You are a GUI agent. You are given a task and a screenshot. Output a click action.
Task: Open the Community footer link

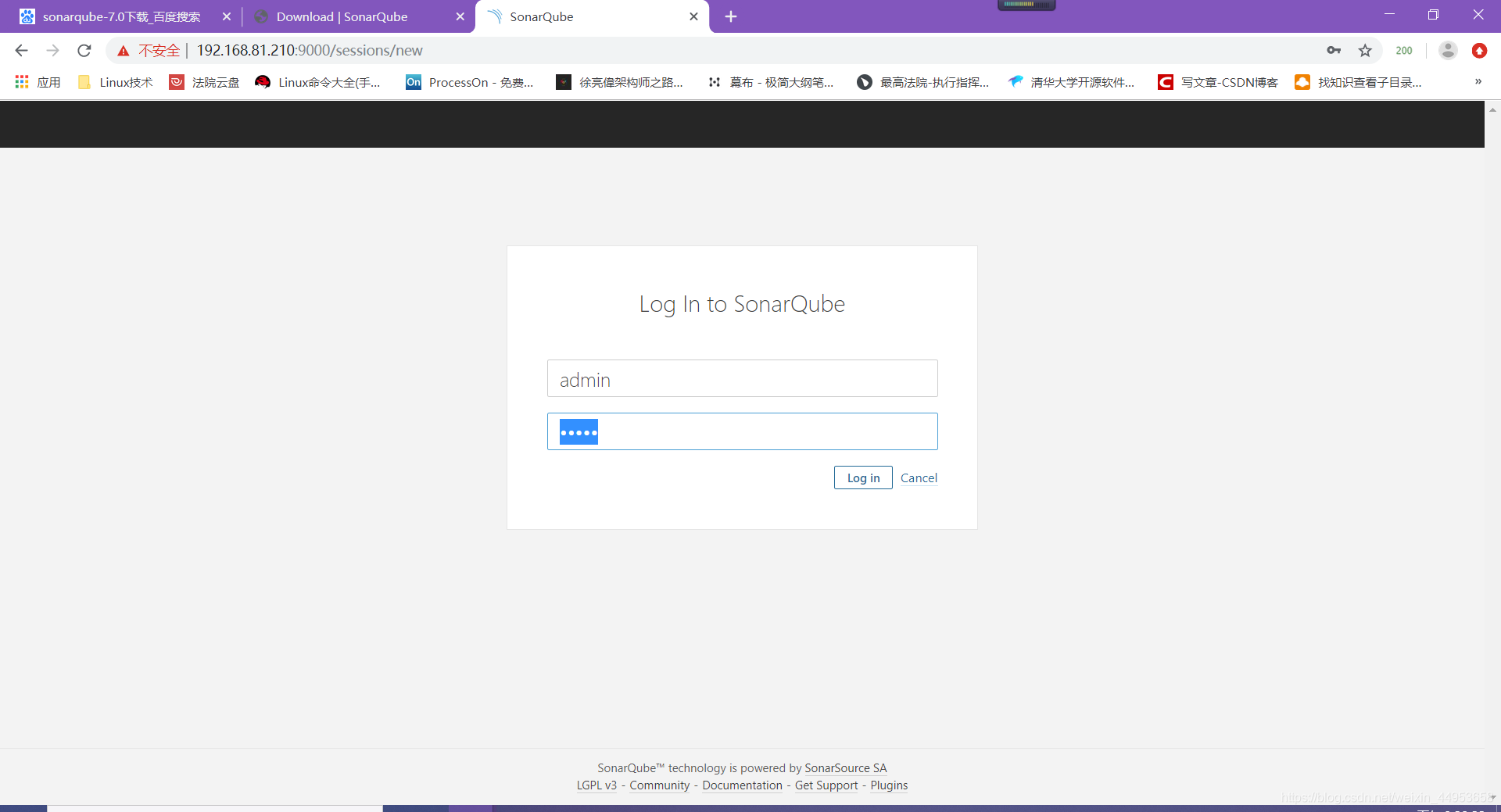click(x=660, y=785)
